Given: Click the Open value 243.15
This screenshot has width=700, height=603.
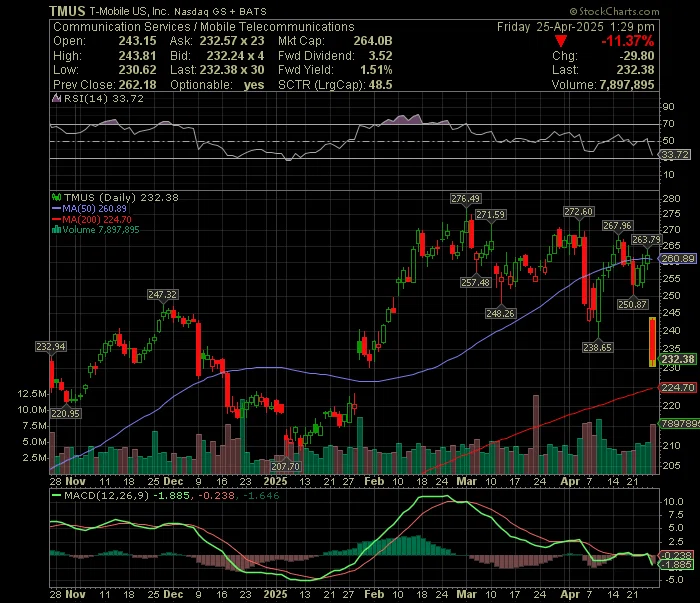Looking at the screenshot, I should tap(138, 41).
